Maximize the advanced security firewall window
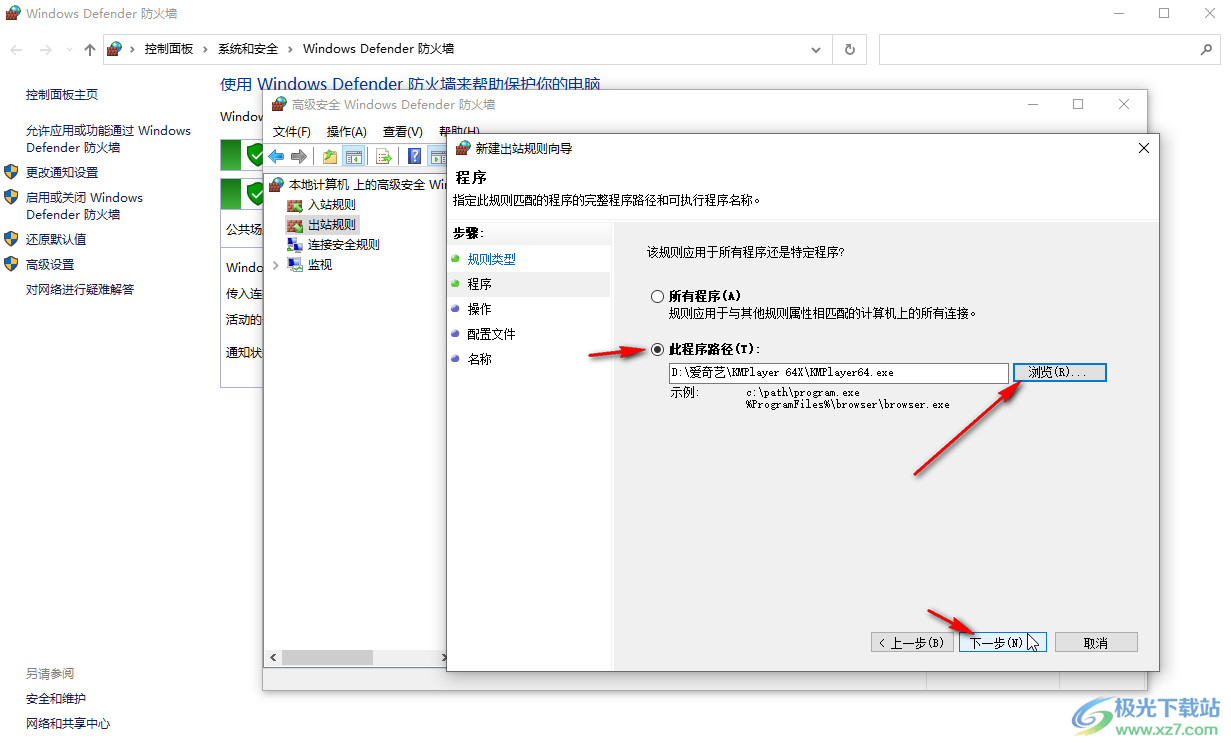 [x=1078, y=104]
